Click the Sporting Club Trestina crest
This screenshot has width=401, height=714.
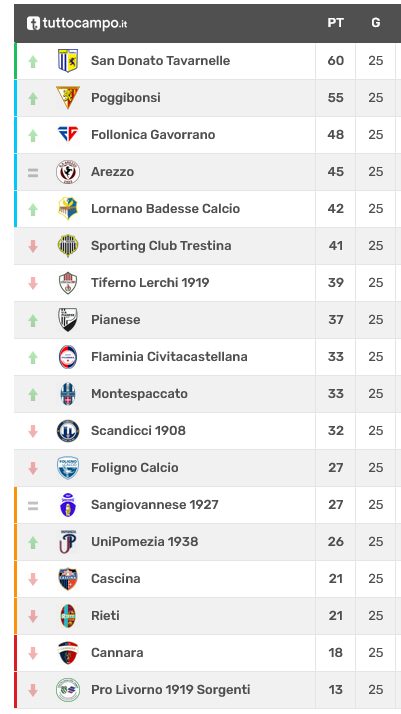tap(68, 245)
